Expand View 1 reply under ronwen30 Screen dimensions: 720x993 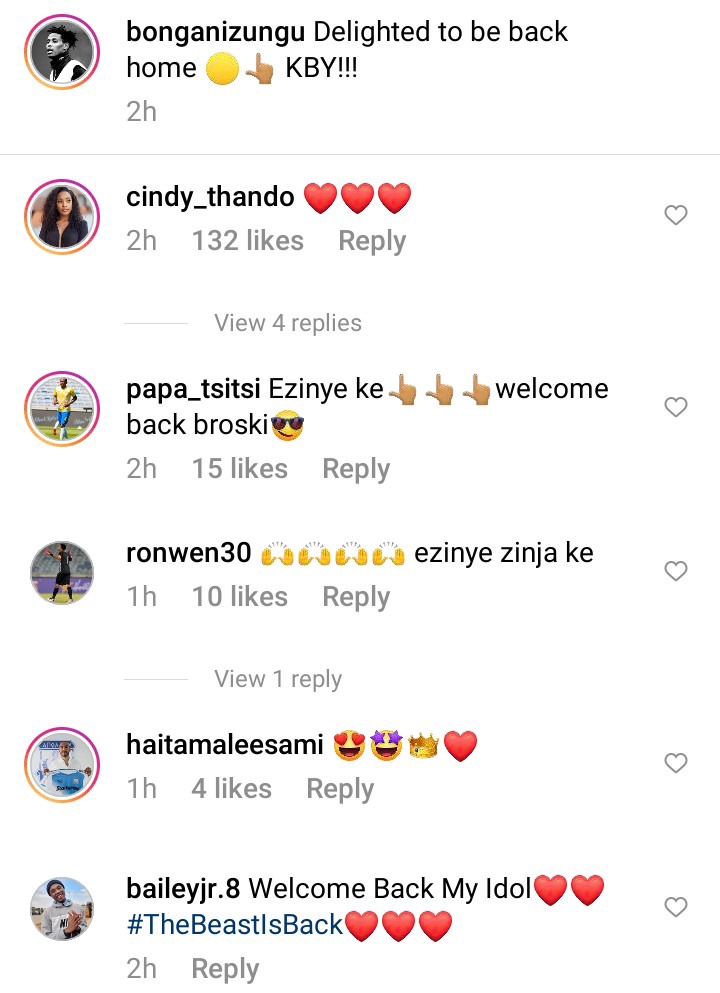[278, 679]
